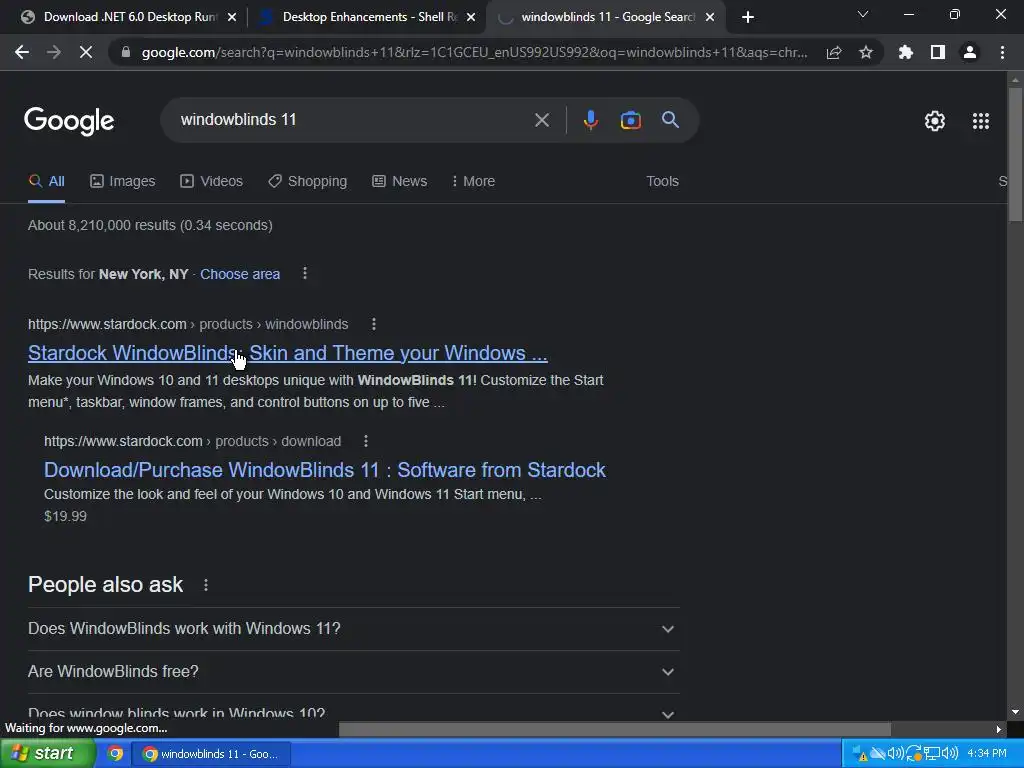Open People also ask options menu
Image resolution: width=1024 pixels, height=768 pixels.
(x=206, y=585)
